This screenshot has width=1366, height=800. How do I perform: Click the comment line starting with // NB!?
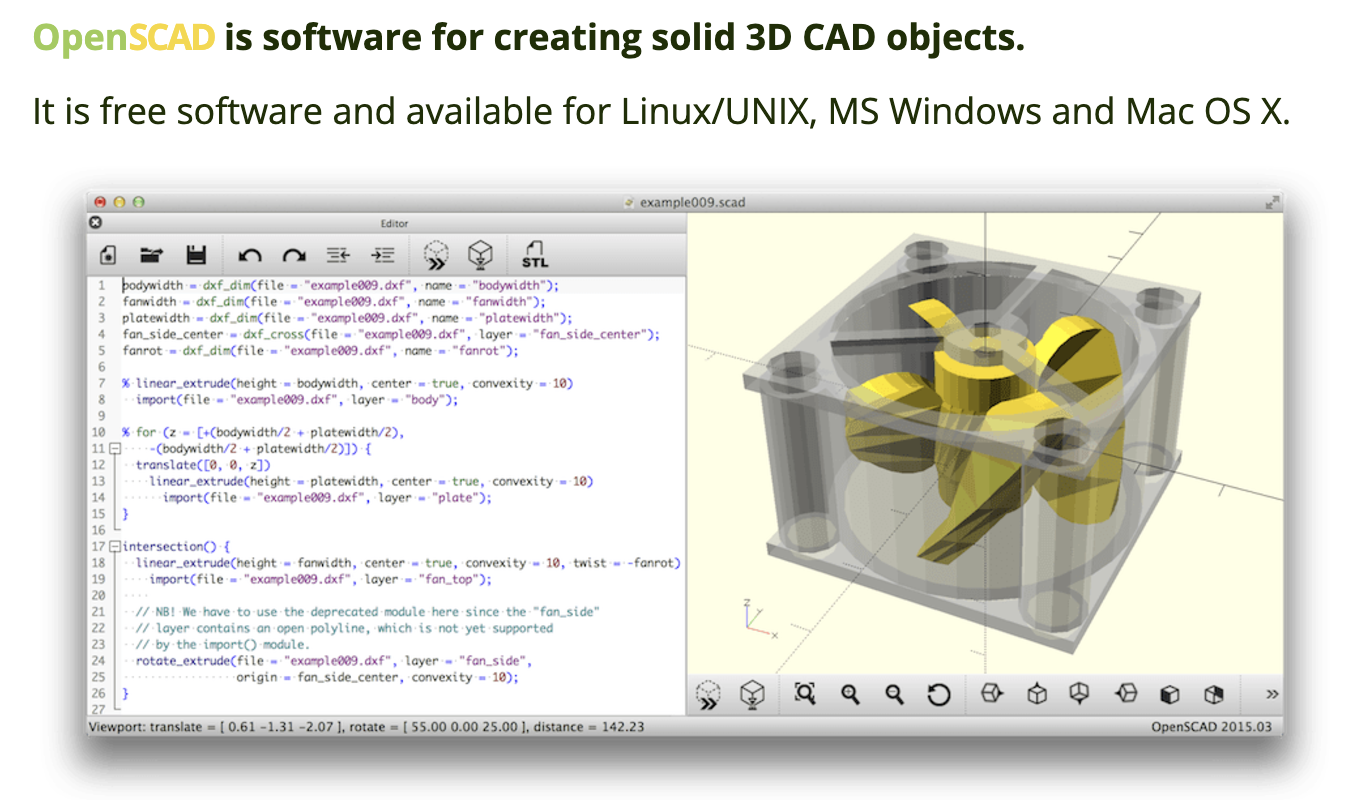pos(367,612)
